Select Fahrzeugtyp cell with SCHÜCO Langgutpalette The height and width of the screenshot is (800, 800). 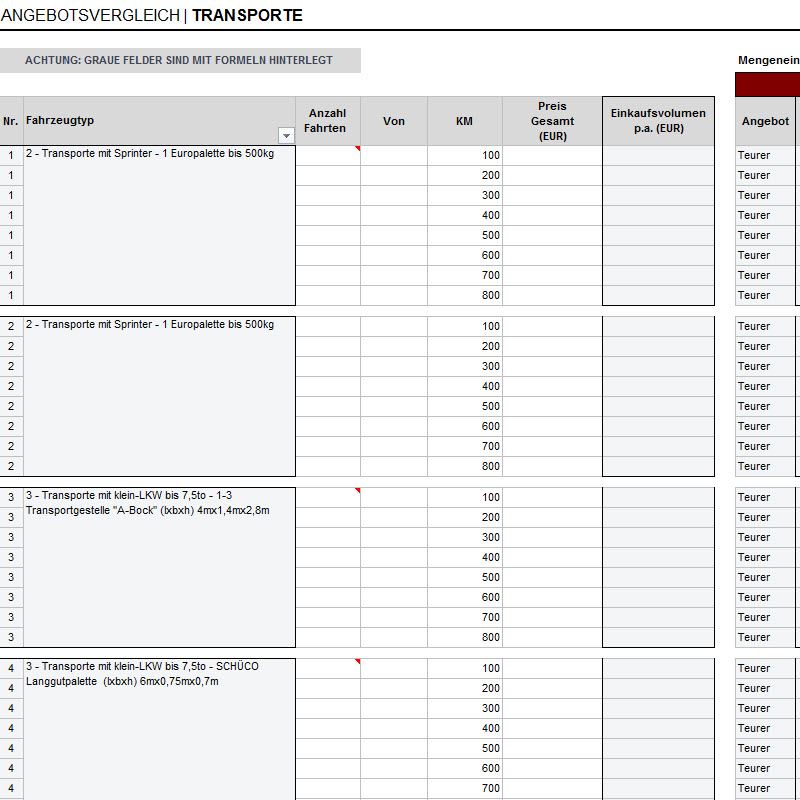tap(159, 673)
